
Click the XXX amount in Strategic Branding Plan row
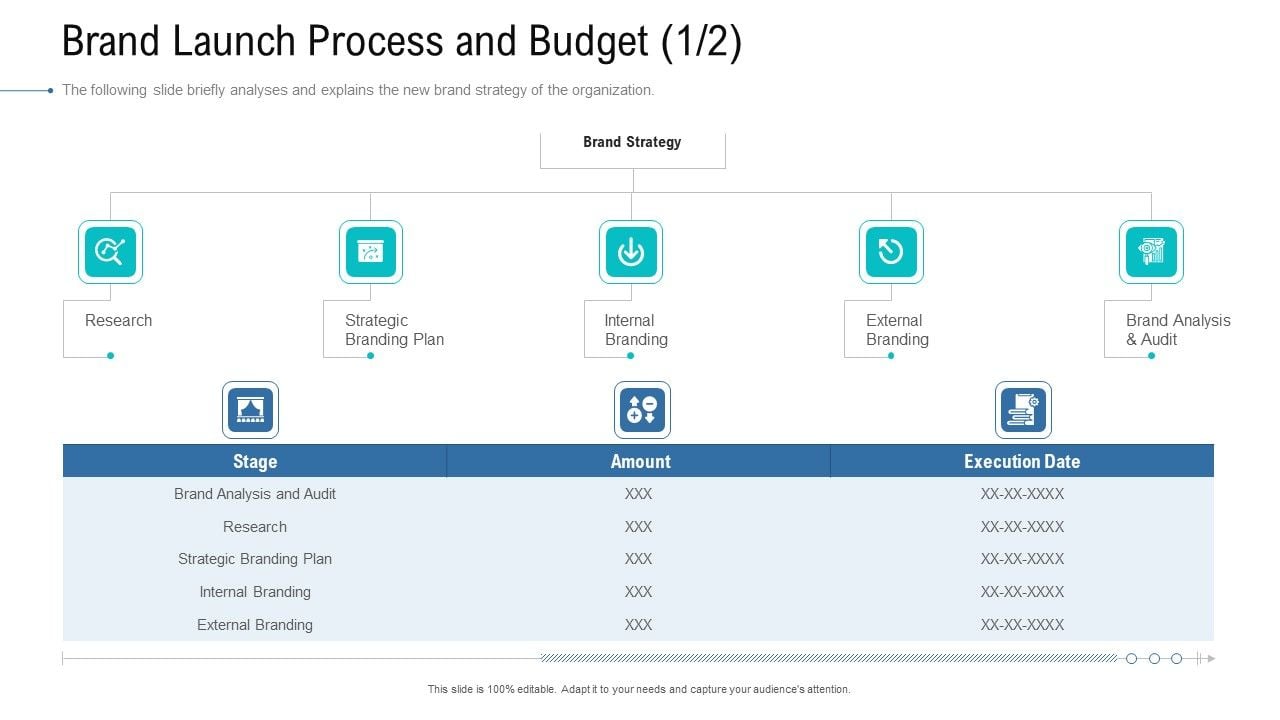point(638,559)
